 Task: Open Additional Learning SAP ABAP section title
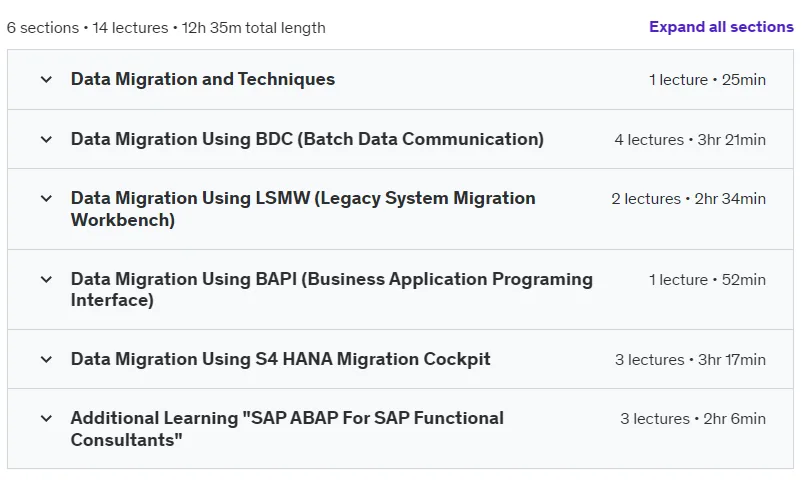point(287,429)
